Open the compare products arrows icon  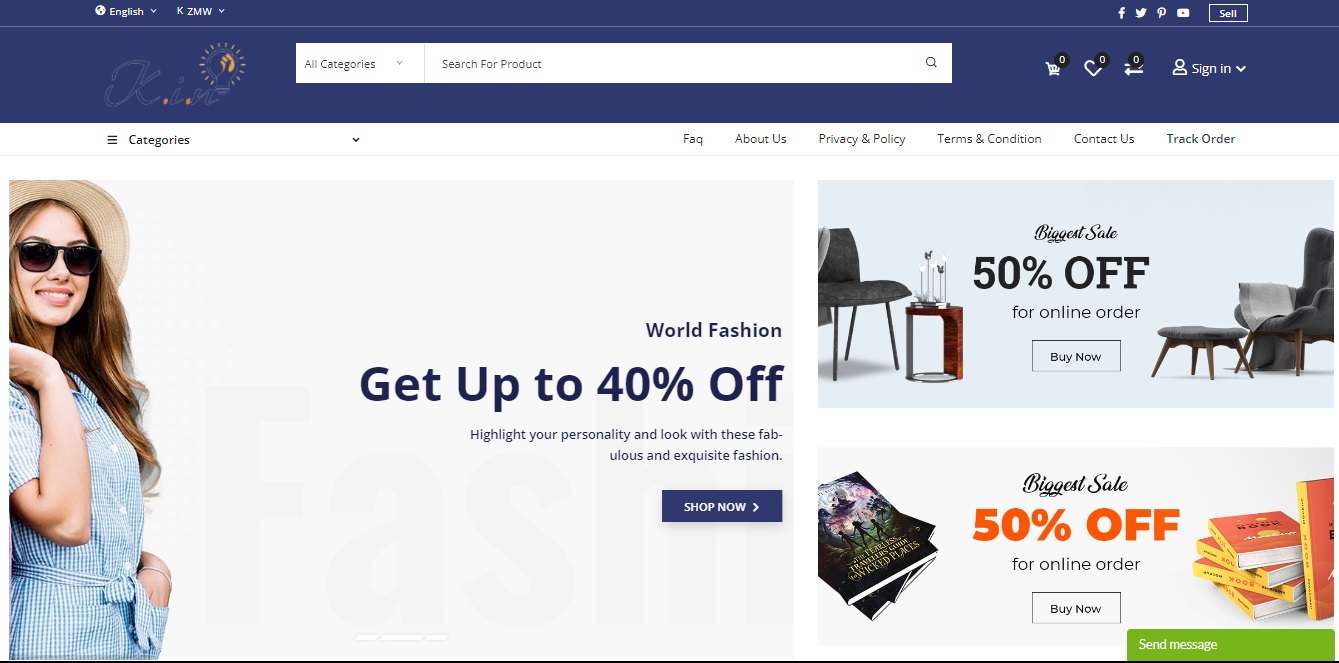(1134, 67)
